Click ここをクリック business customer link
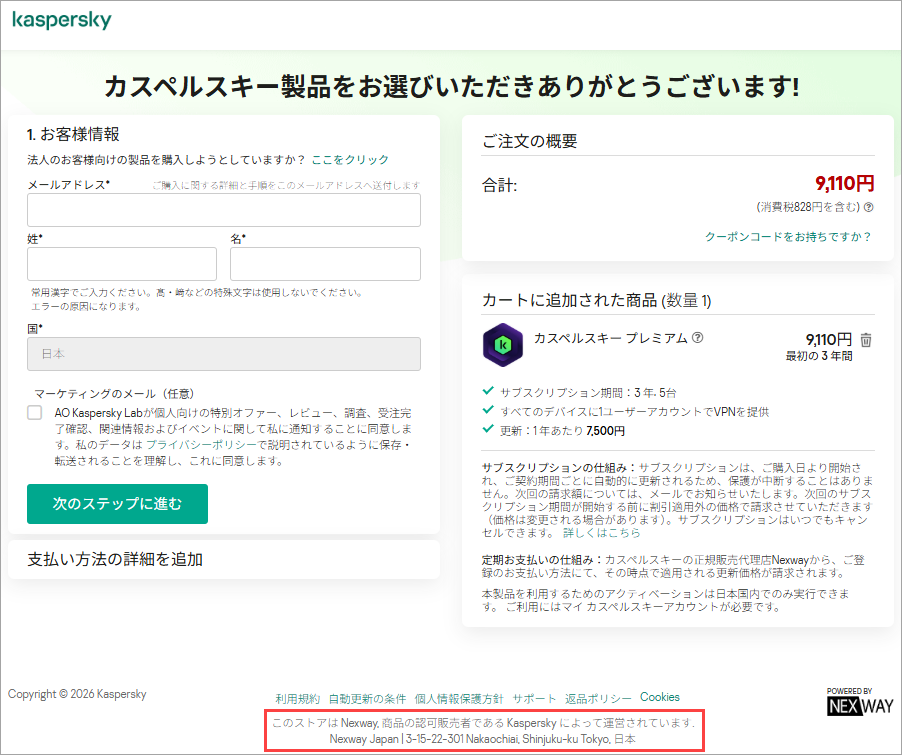Viewport: 902px width, 755px height. 350,159
